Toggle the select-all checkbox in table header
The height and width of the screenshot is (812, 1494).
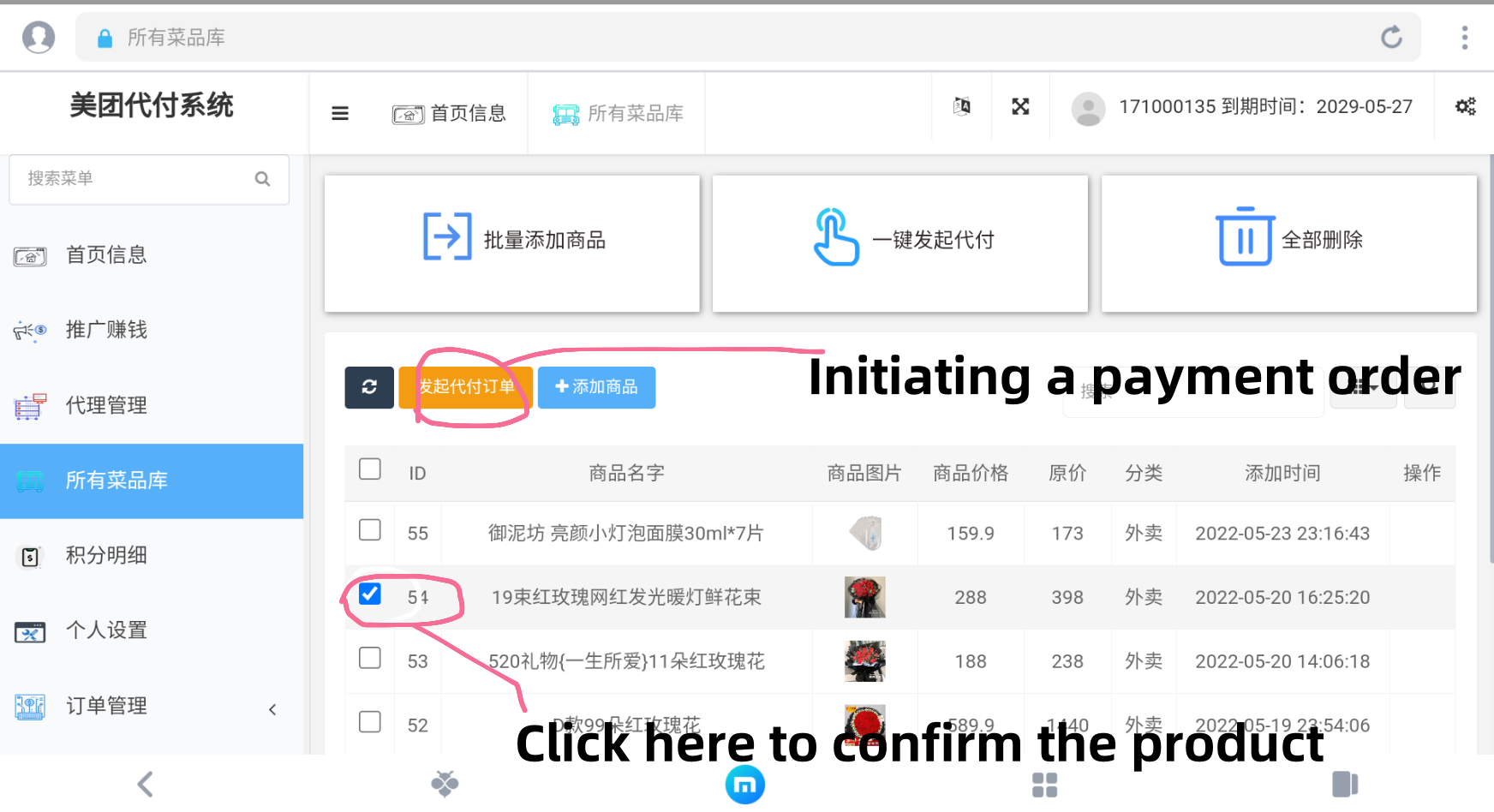click(x=370, y=469)
